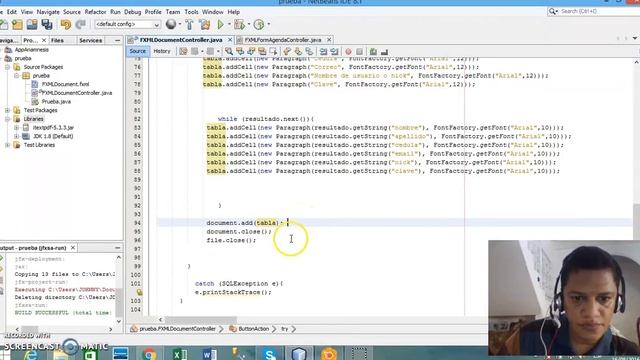This screenshot has width=640, height=360.
Task: Click the editor horizontal scrollbar thumb
Action: pyautogui.click(x=200, y=320)
